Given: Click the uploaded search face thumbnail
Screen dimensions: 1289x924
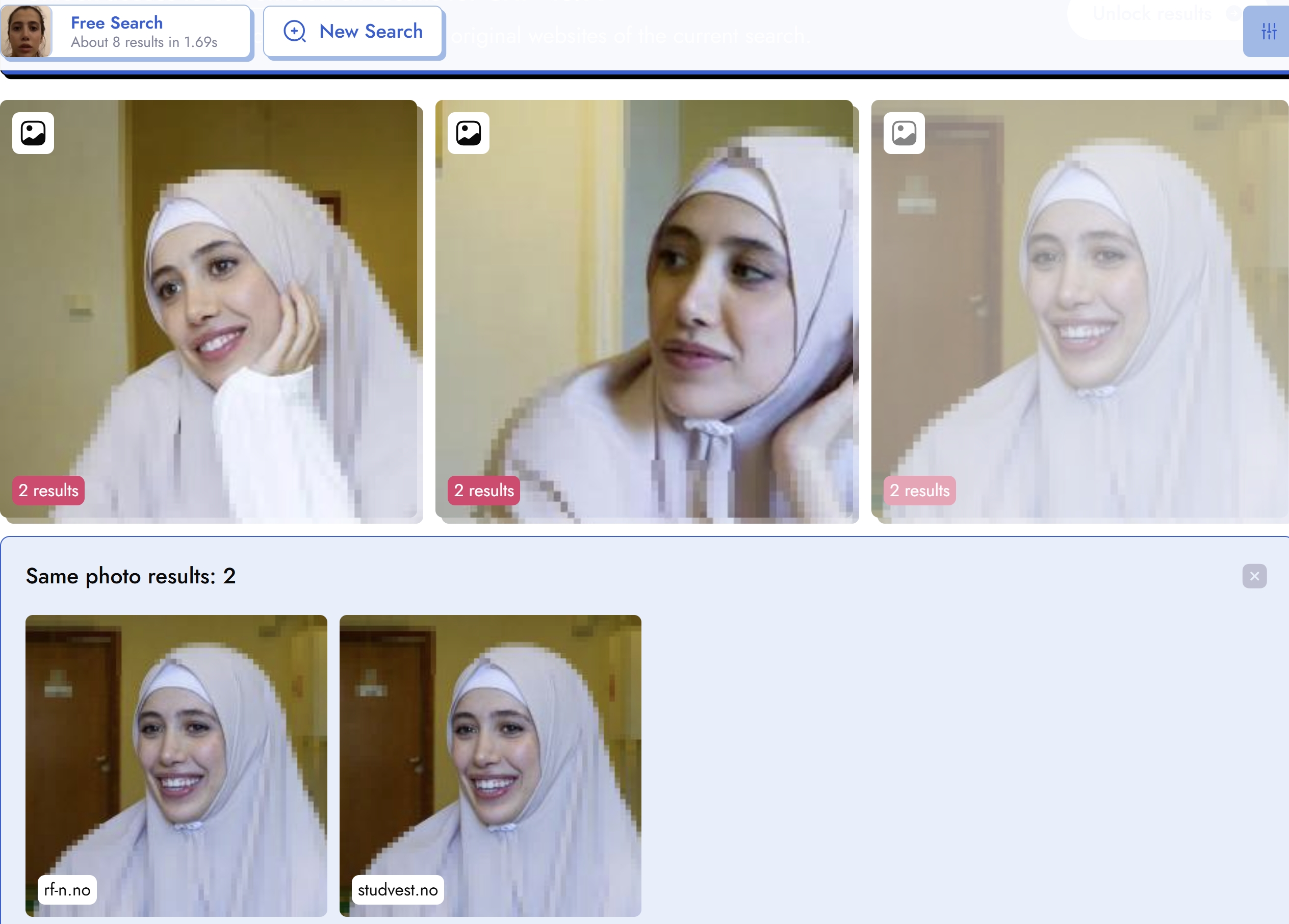Looking at the screenshot, I should [x=26, y=31].
